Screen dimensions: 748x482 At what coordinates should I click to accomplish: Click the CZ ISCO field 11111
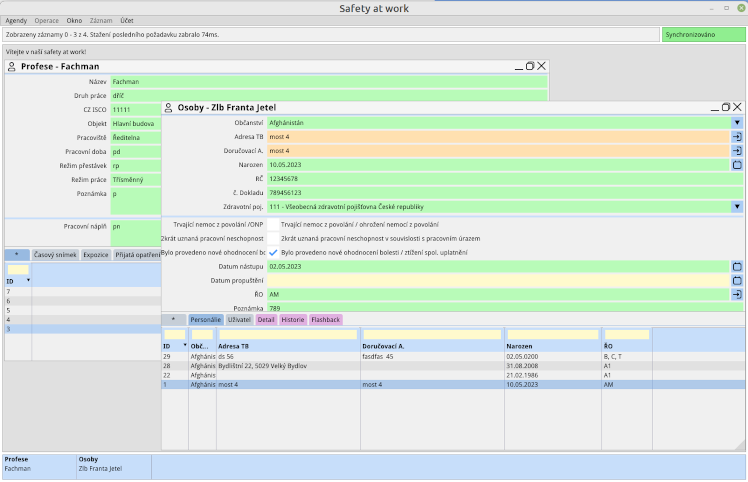[x=136, y=110]
